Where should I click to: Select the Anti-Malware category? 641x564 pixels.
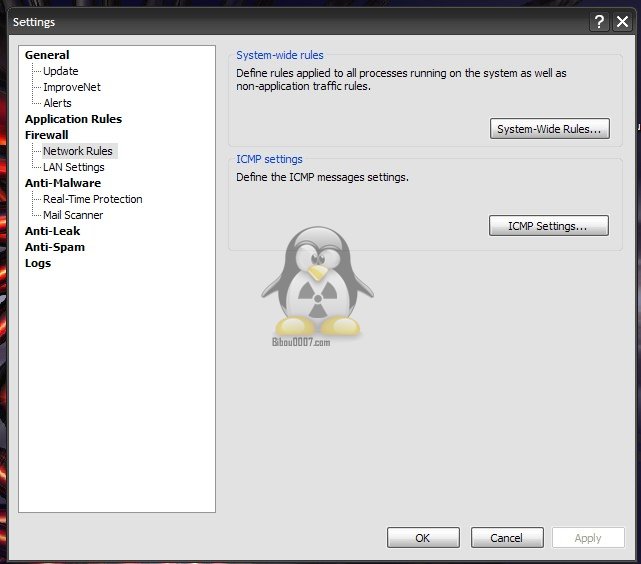tap(63, 183)
